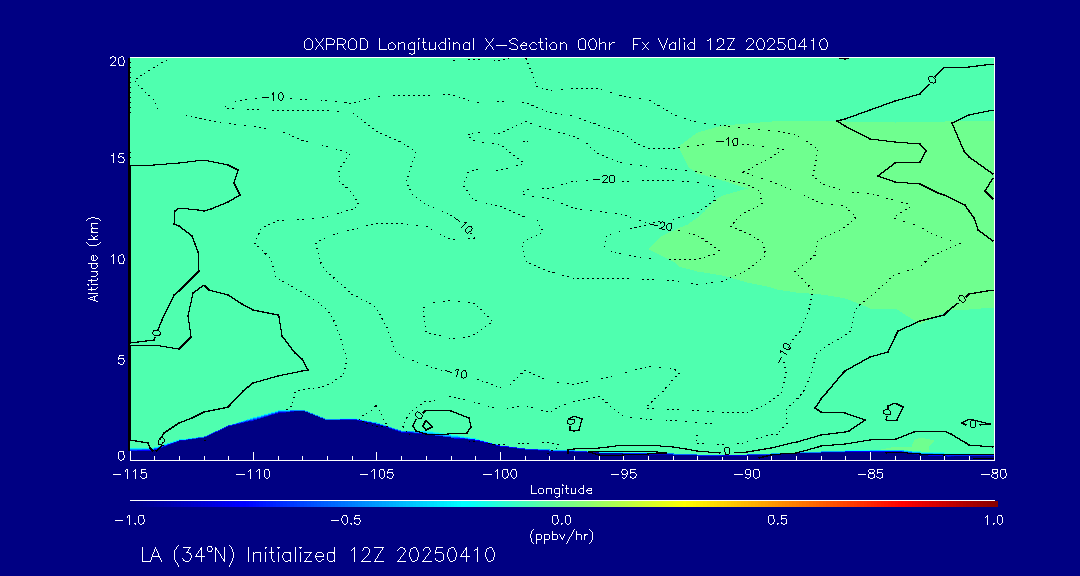1080x576 pixels.
Task: Click the "(ppbv/hr)" units label
Action: click(561, 535)
